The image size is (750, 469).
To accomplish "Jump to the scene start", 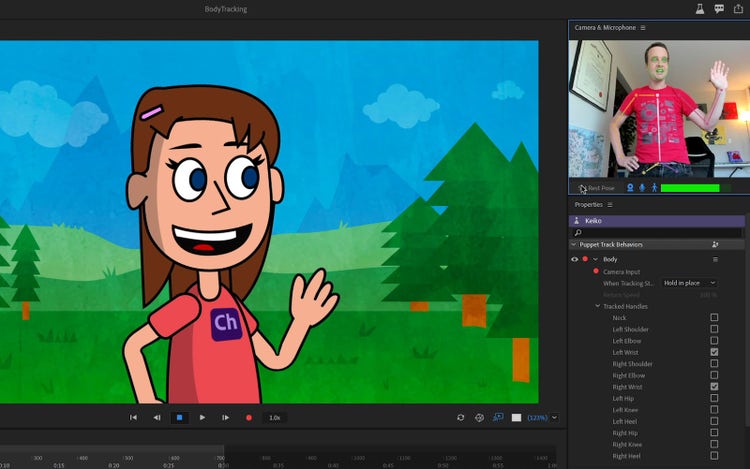I will [133, 417].
